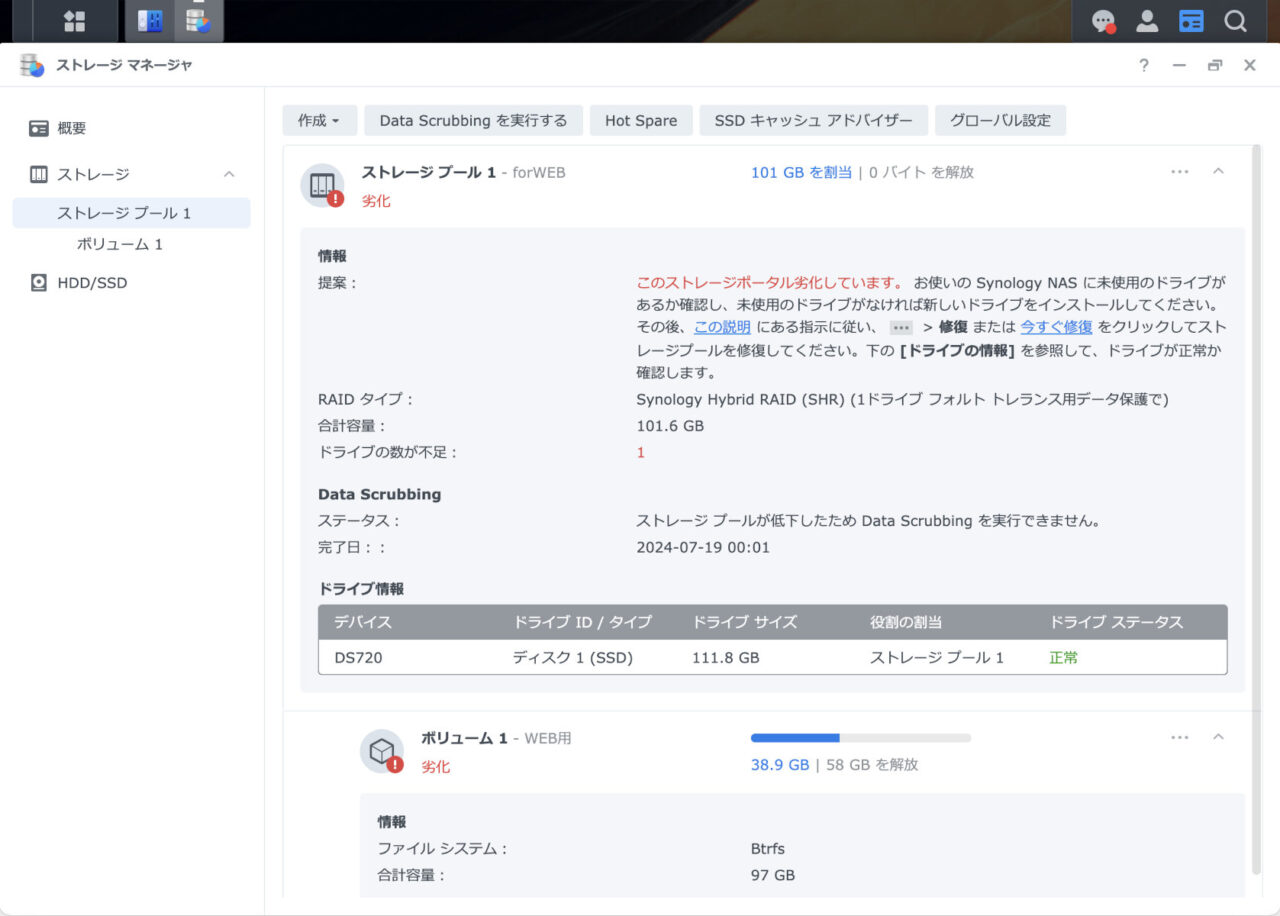Click the Storage Pool 1 degraded icon
The width and height of the screenshot is (1280, 916).
coord(322,185)
